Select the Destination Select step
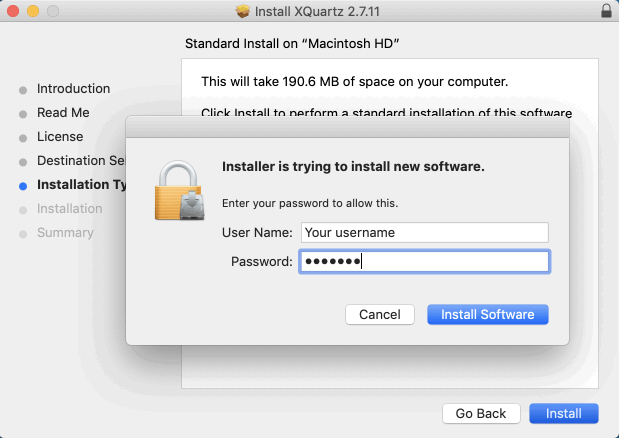The image size is (619, 438). [x=81, y=161]
